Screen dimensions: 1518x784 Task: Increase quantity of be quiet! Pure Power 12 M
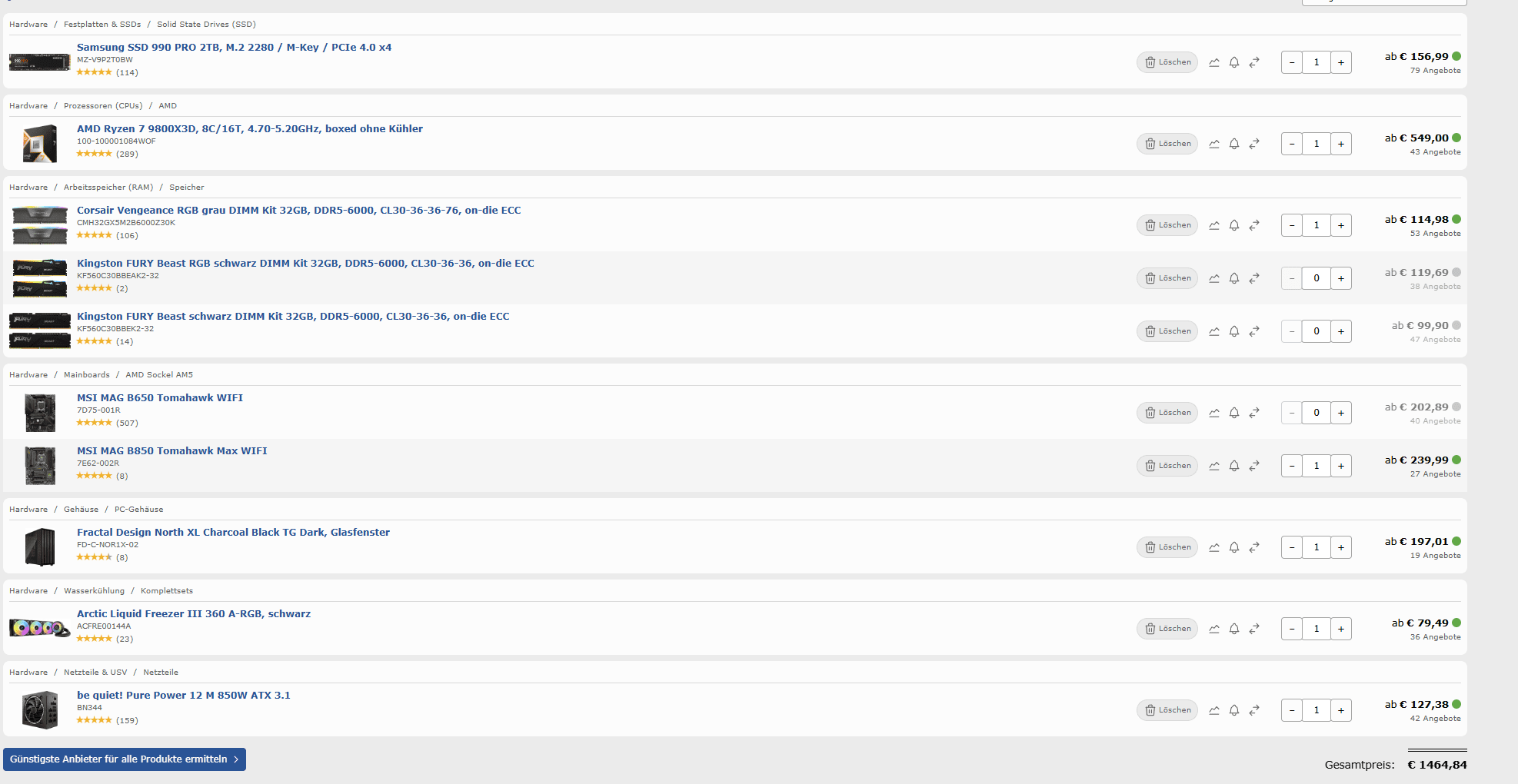click(x=1341, y=710)
